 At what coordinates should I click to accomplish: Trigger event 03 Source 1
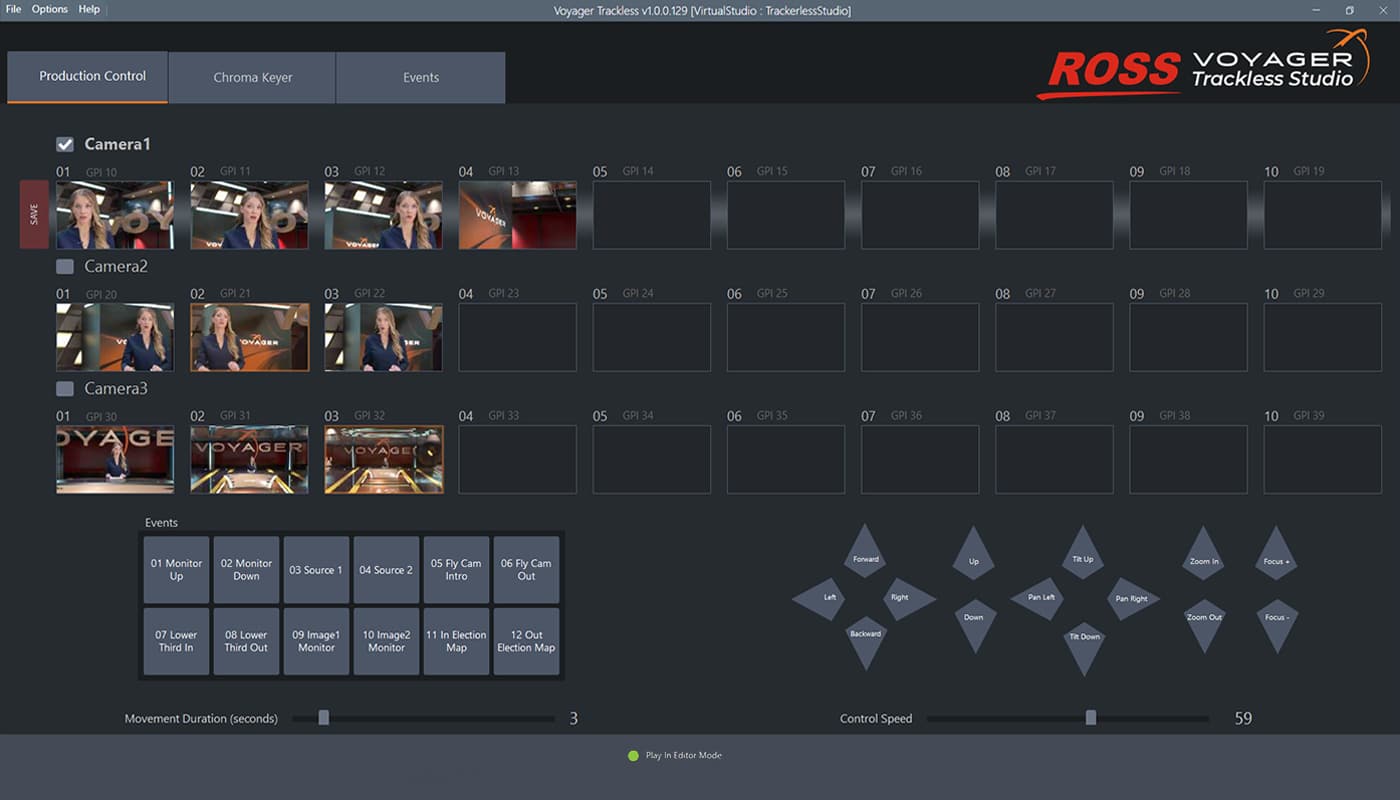316,570
